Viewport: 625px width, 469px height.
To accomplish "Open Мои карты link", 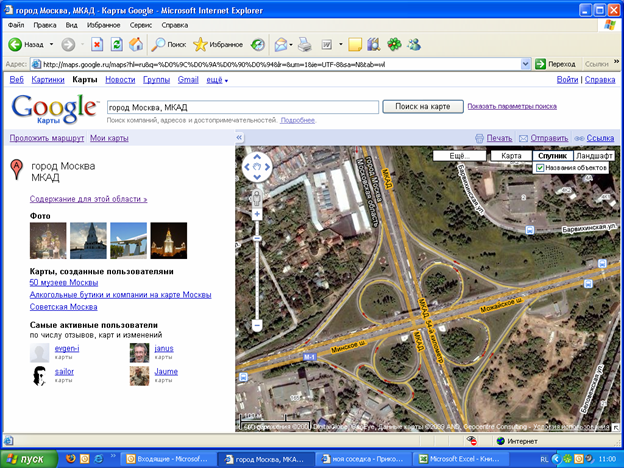I will pos(109,138).
